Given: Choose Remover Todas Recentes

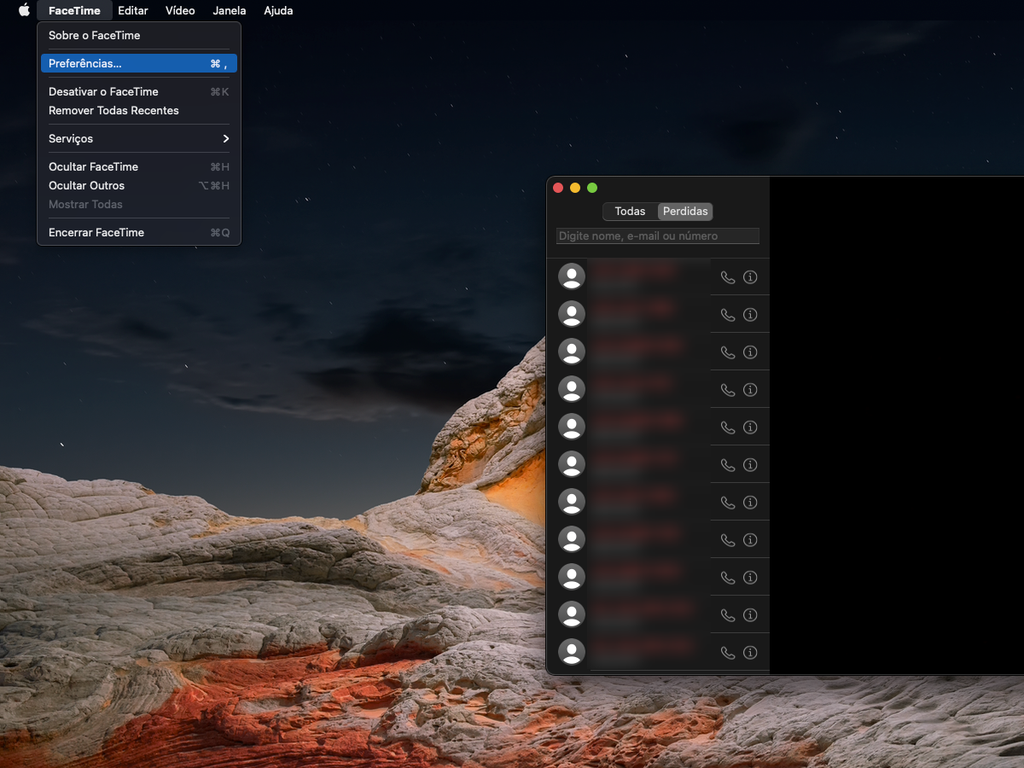Looking at the screenshot, I should [138, 110].
